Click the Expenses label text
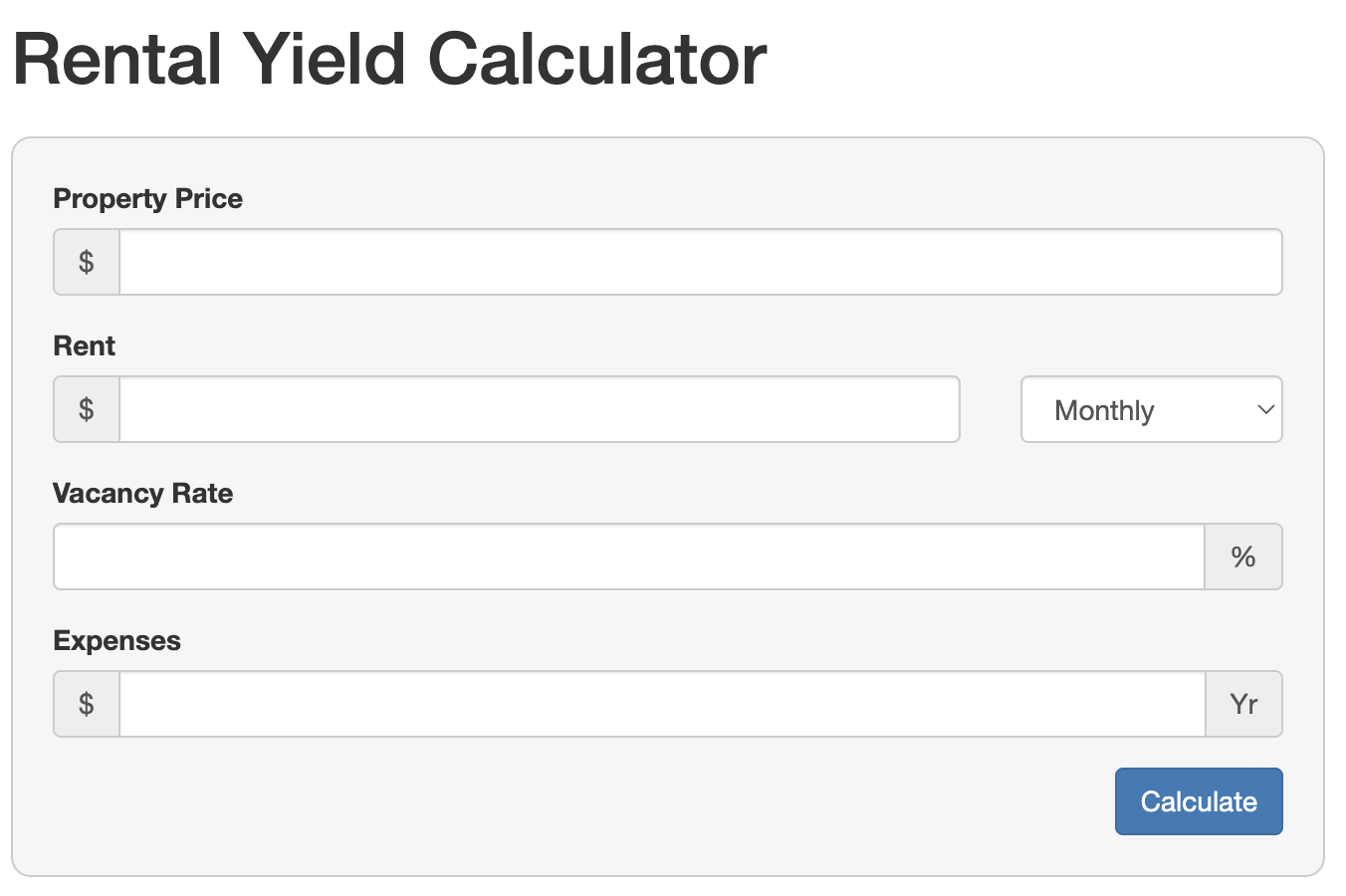1346x896 pixels. (116, 641)
